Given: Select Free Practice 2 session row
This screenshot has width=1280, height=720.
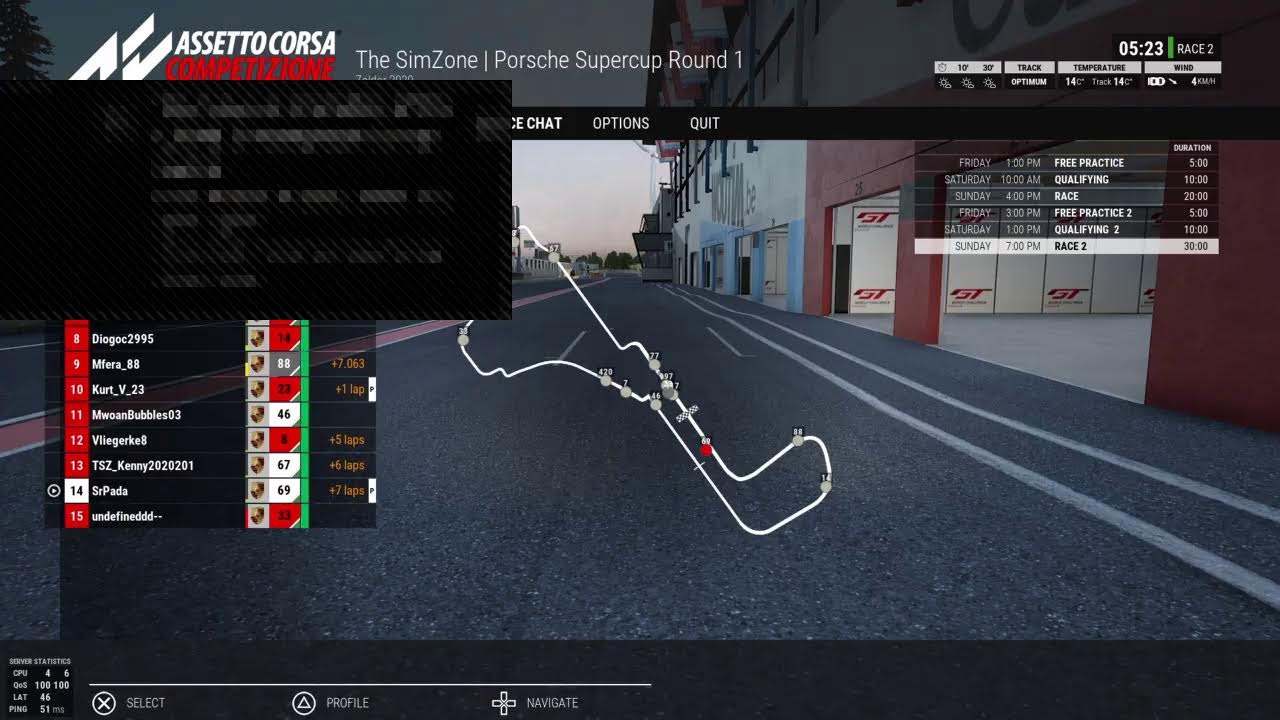Looking at the screenshot, I should click(x=1066, y=213).
